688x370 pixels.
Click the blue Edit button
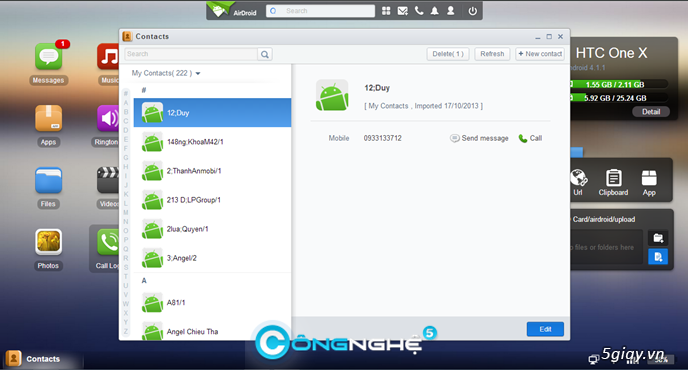[x=545, y=329]
